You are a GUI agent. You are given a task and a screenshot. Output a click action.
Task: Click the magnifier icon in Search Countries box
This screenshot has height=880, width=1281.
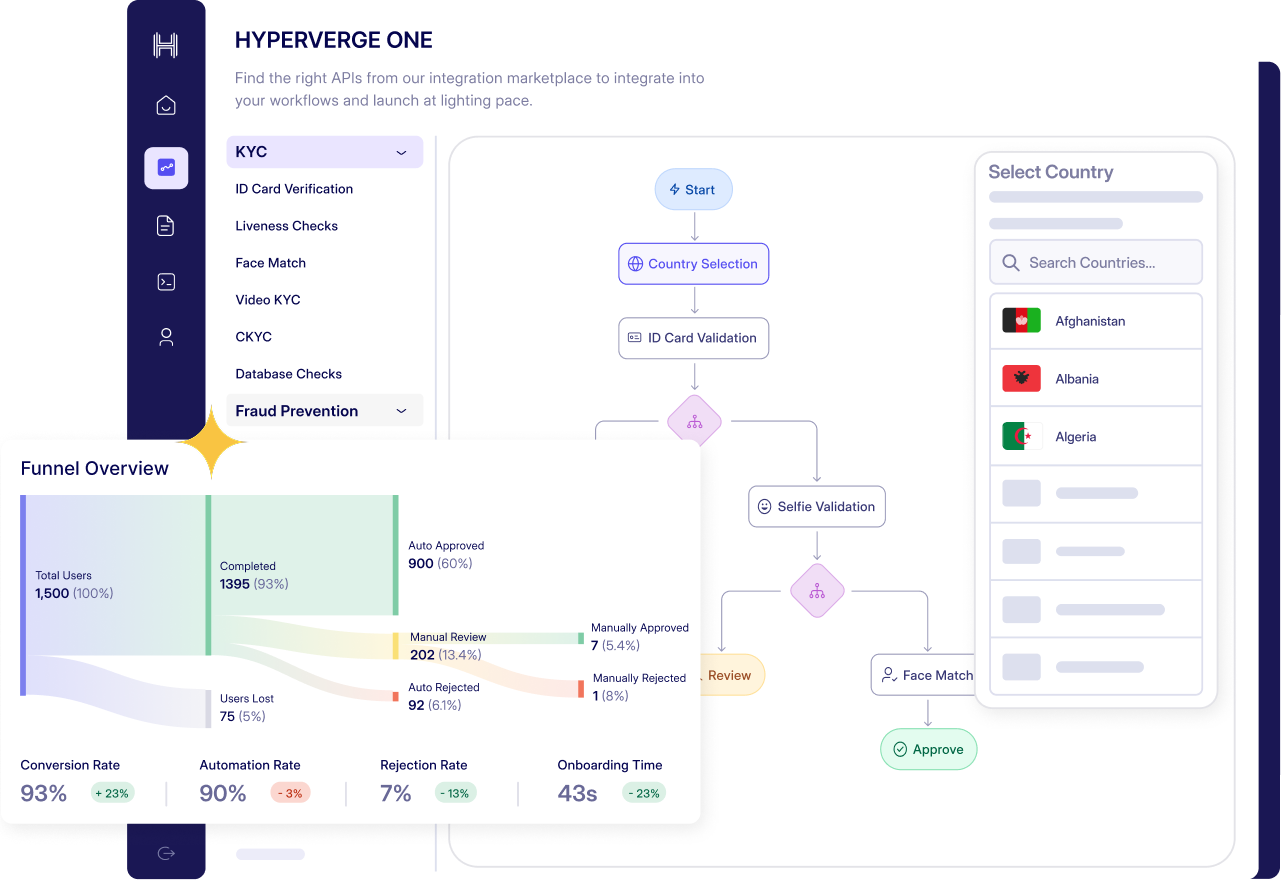point(1010,262)
